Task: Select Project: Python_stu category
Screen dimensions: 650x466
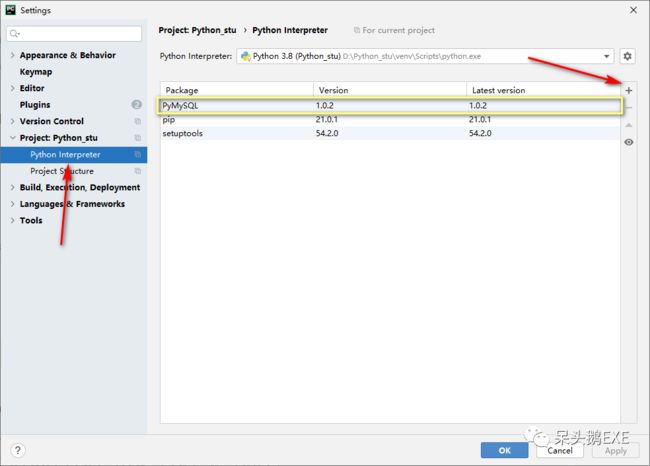Action: [x=59, y=138]
